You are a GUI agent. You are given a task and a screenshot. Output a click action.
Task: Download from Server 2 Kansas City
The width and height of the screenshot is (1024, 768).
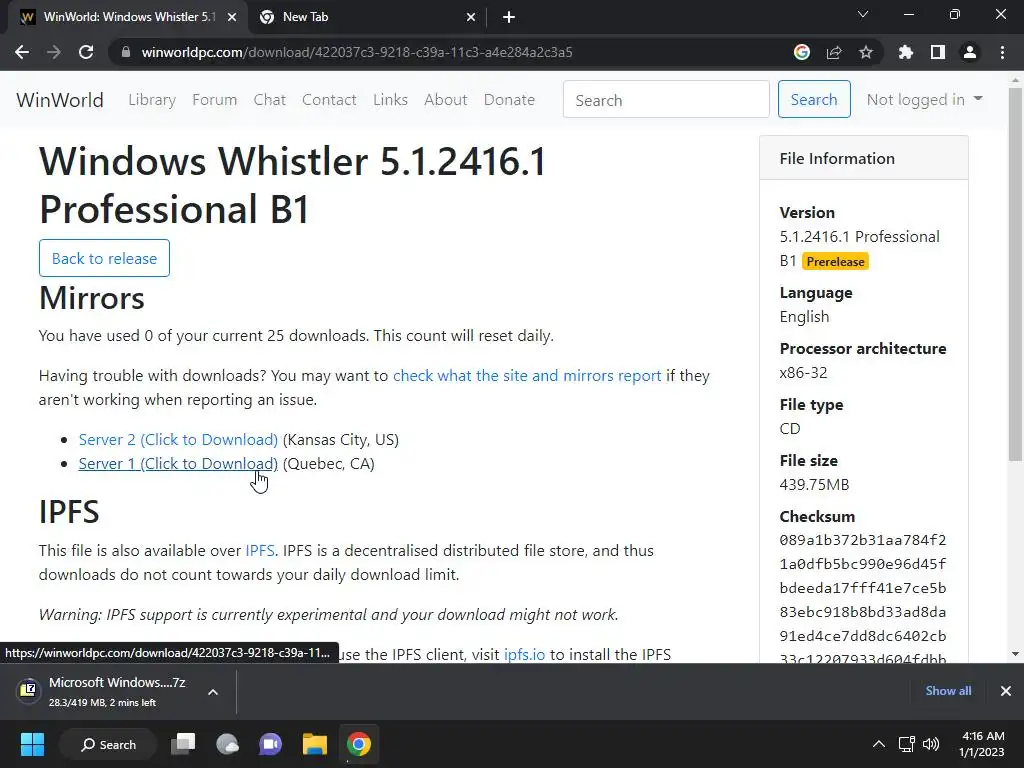(178, 440)
